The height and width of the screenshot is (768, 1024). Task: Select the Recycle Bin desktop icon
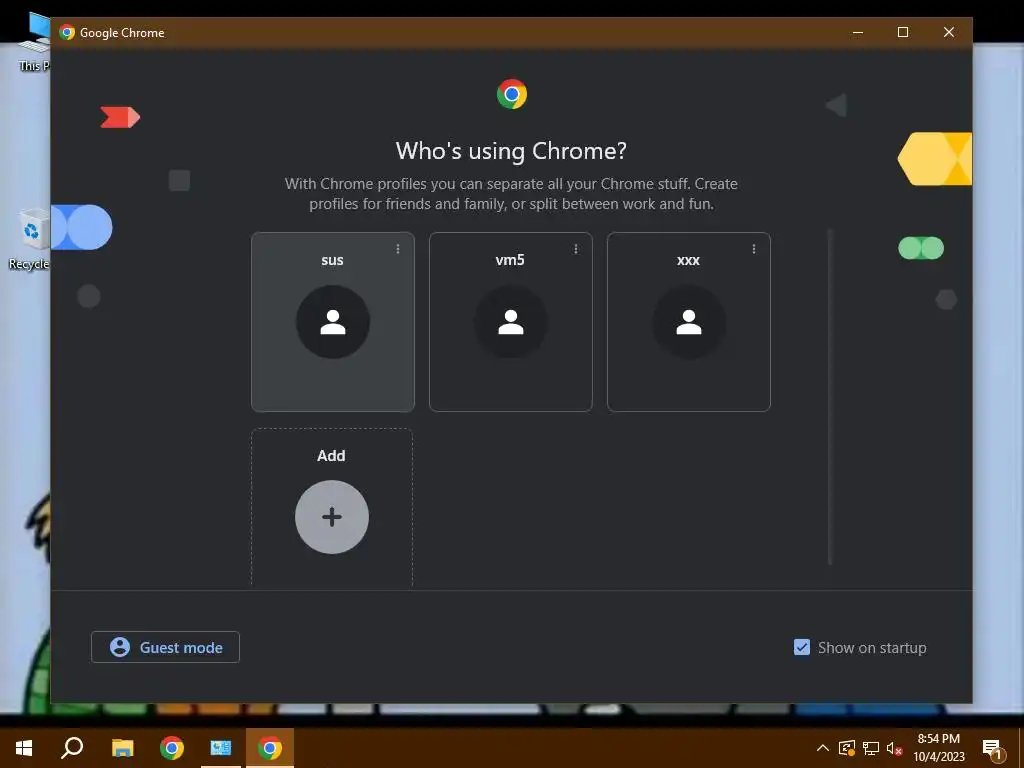(x=29, y=239)
